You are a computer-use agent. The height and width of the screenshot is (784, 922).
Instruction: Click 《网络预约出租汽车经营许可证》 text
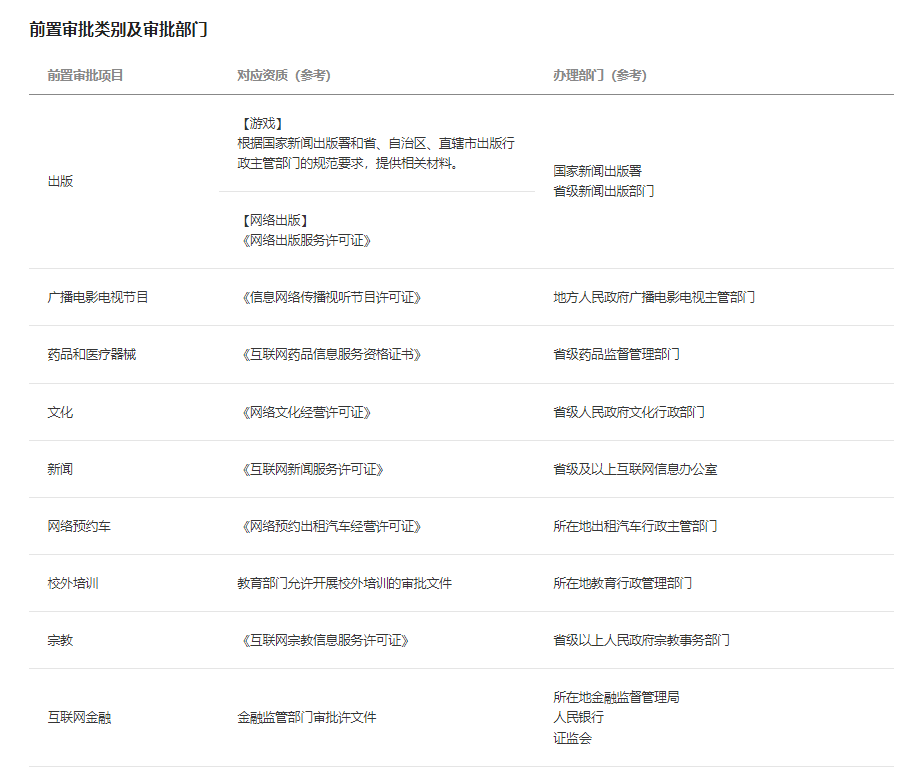[x=329, y=526]
